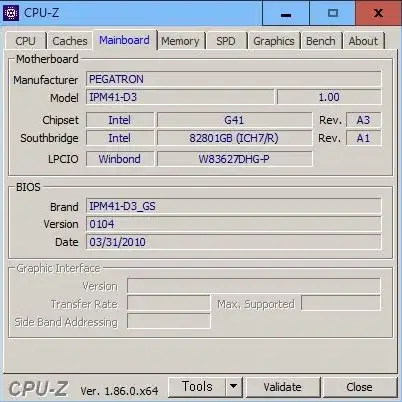Go to the Memory tab
The width and height of the screenshot is (402, 402).
180,41
